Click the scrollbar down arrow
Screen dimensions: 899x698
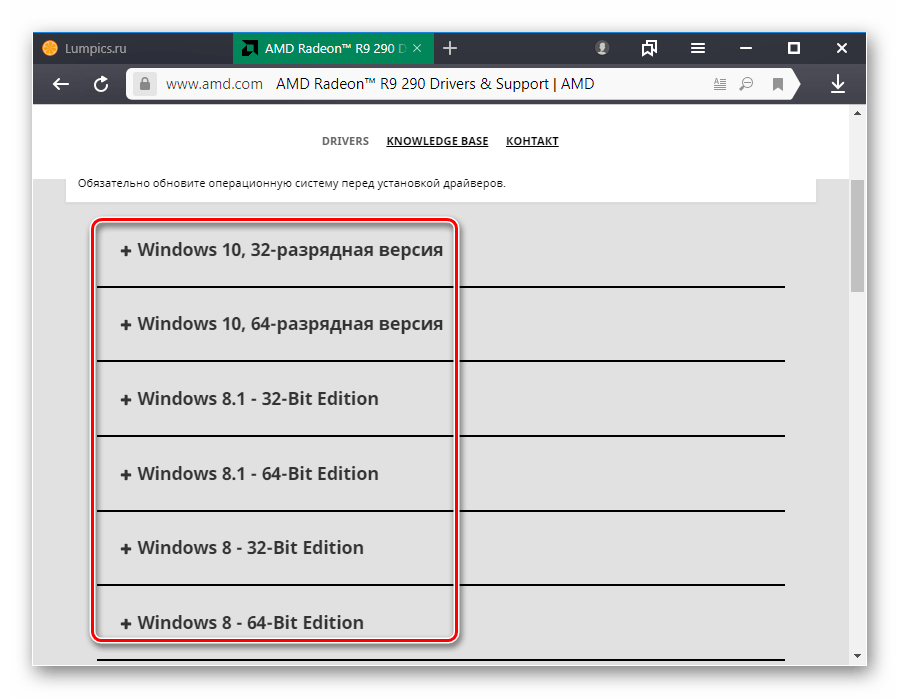click(857, 656)
